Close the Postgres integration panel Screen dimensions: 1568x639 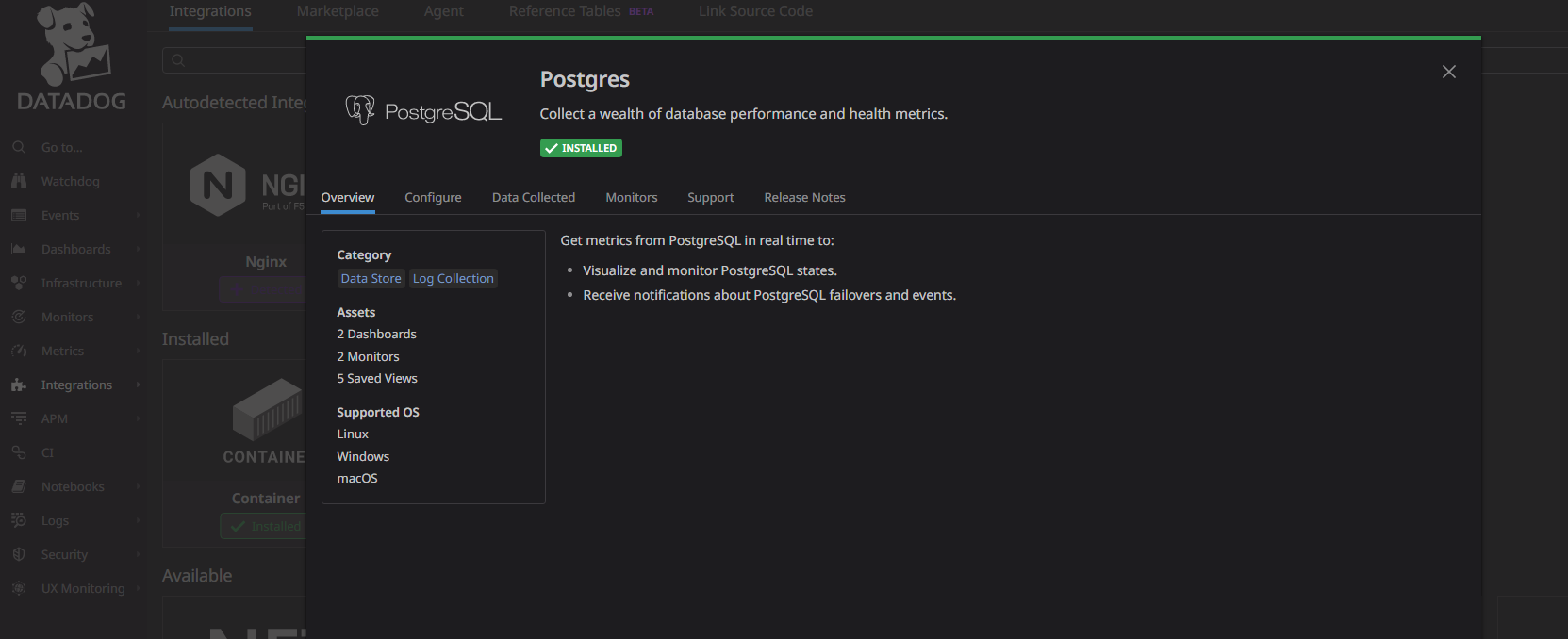point(1449,72)
